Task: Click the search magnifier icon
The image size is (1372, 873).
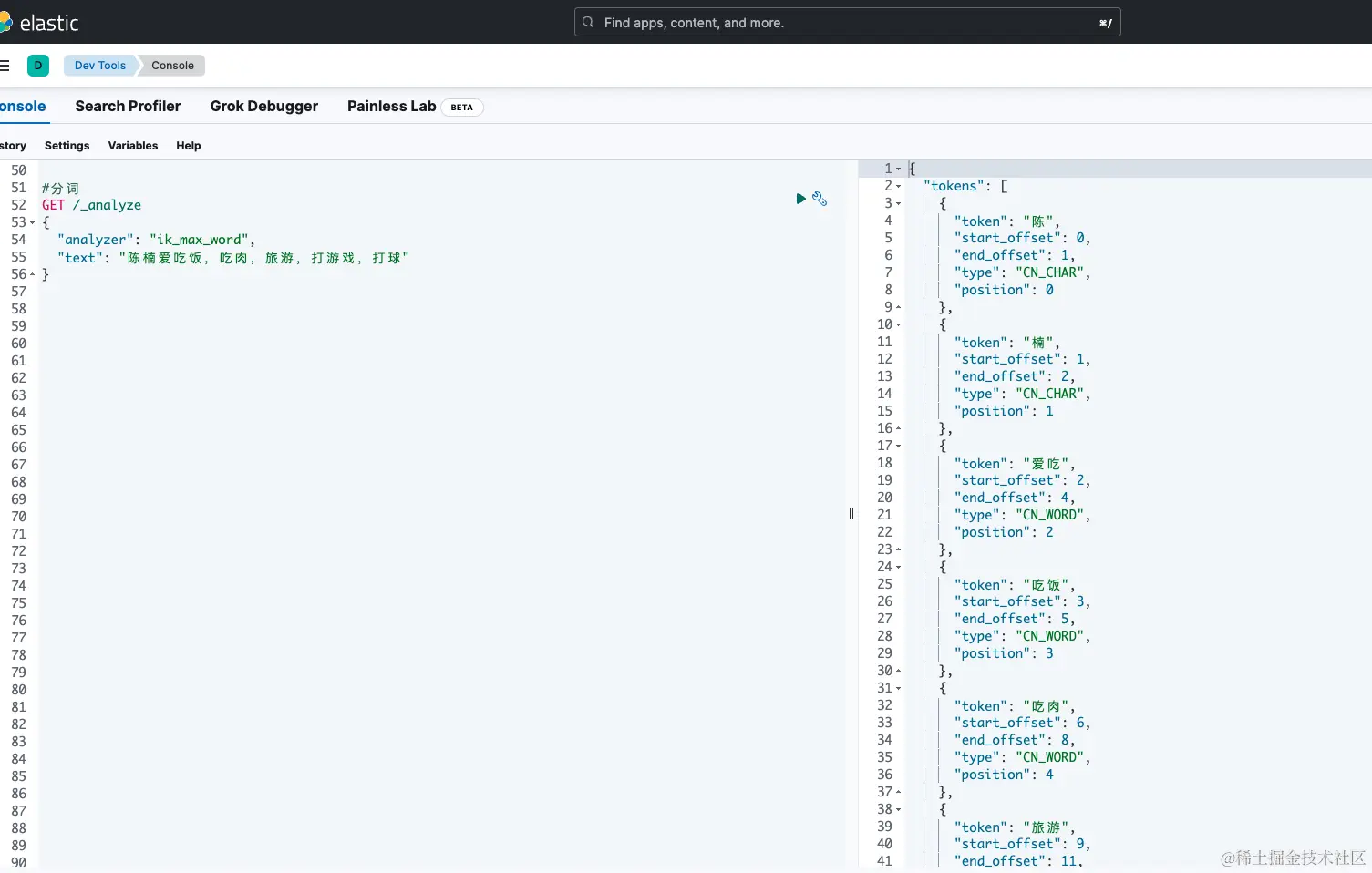Action: tap(589, 23)
